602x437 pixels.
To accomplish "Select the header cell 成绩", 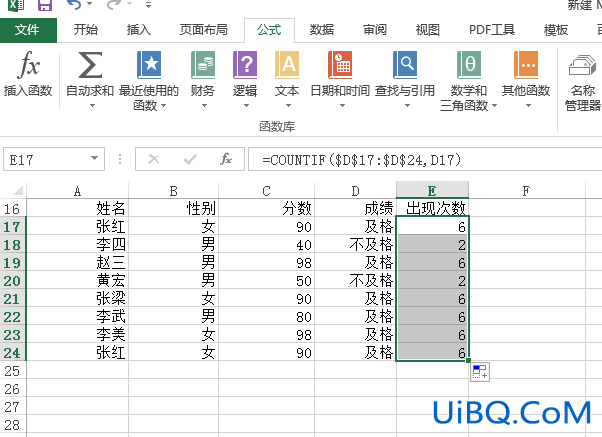I will coord(356,208).
